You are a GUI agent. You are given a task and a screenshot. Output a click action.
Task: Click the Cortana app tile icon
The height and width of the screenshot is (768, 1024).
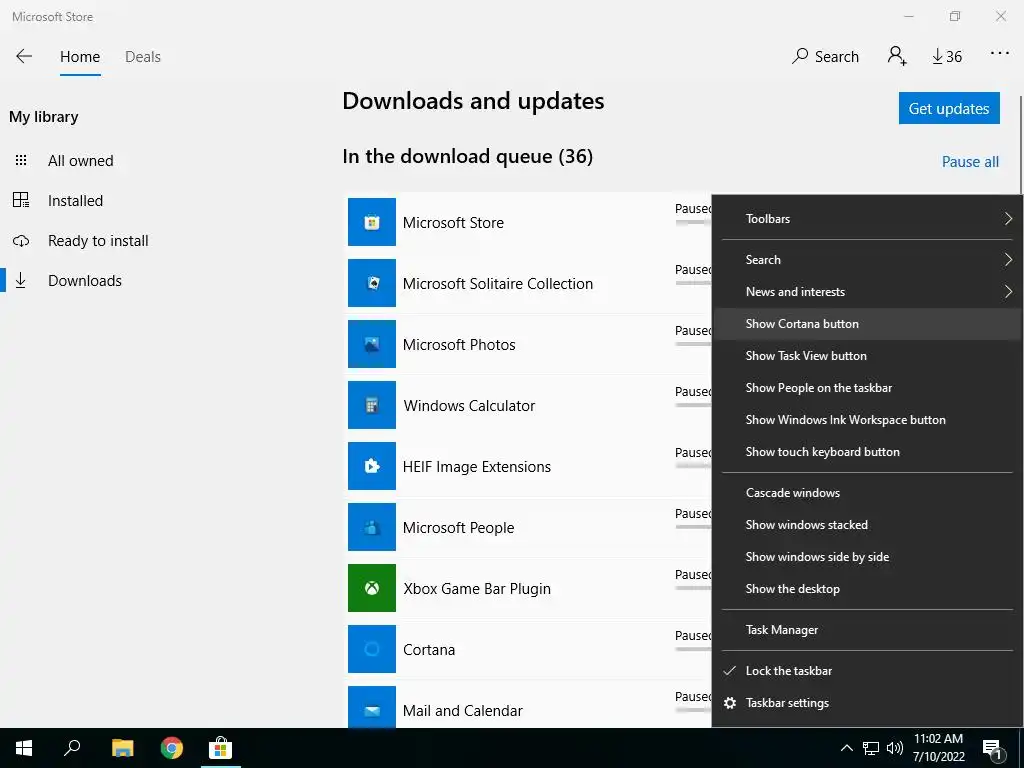[372, 649]
